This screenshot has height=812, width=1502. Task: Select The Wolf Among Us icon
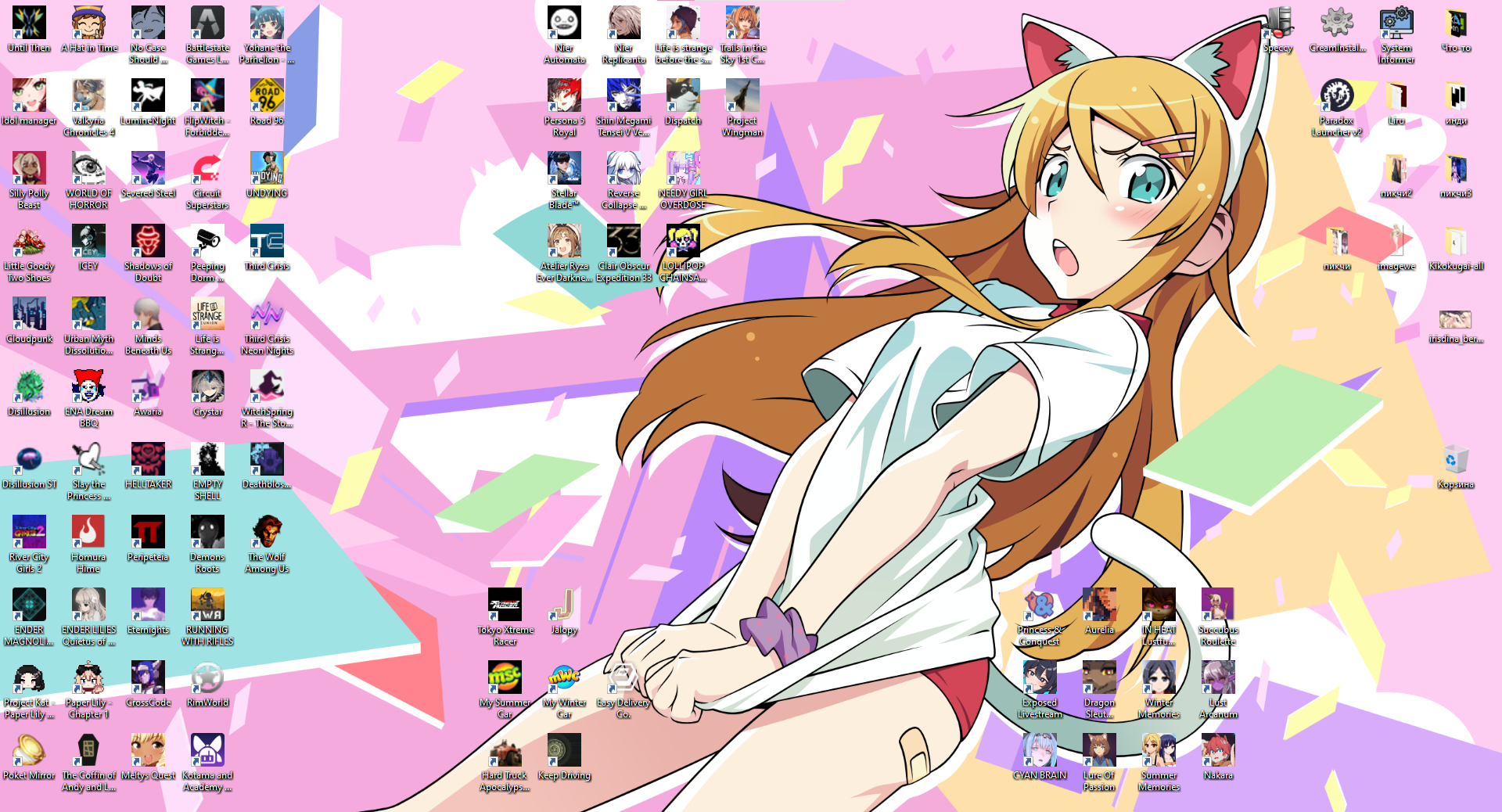(x=267, y=544)
